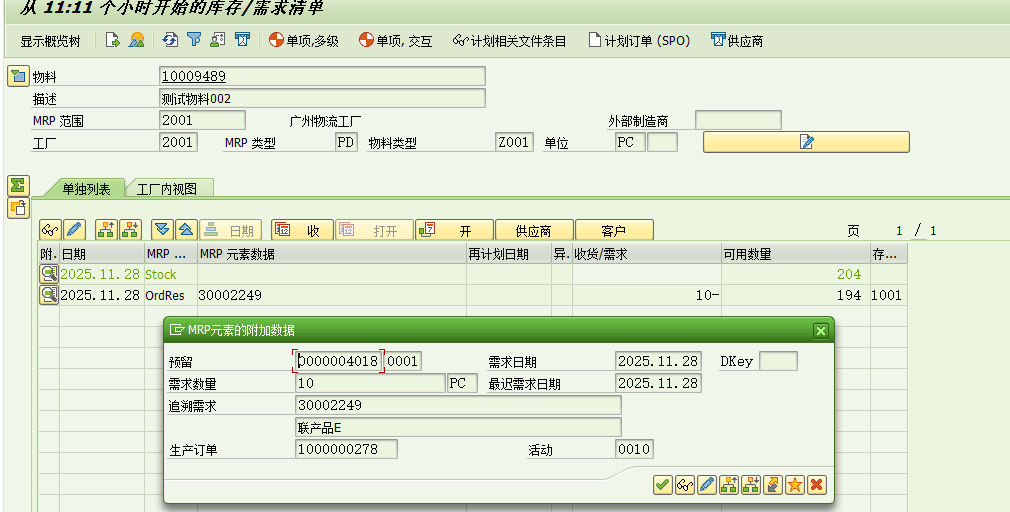The image size is (1010, 512).
Task: Open details icon for OrdRes row
Action: (48, 295)
